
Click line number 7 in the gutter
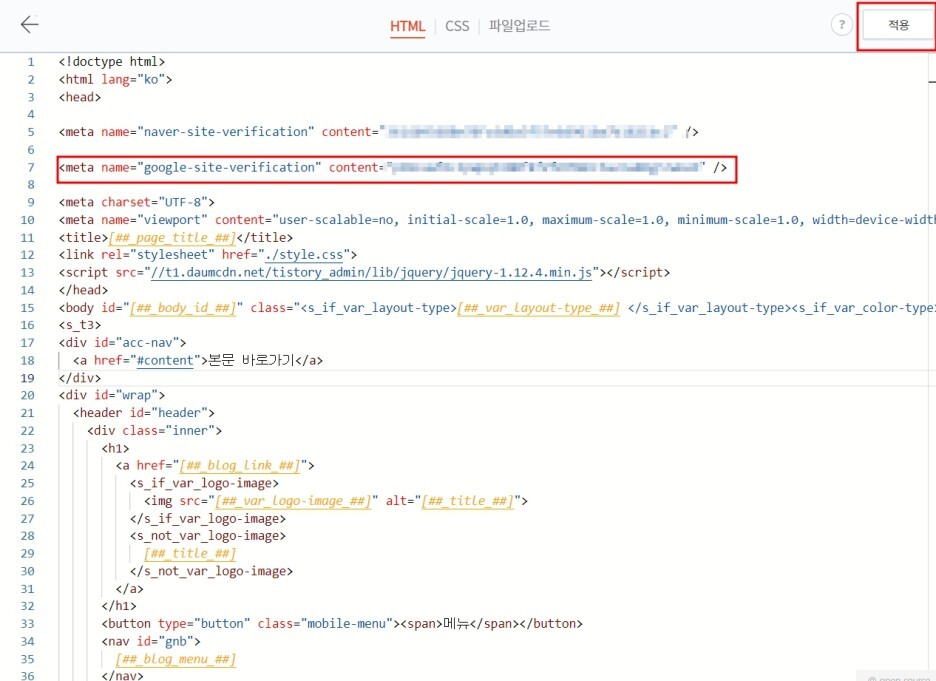[x=30, y=168]
